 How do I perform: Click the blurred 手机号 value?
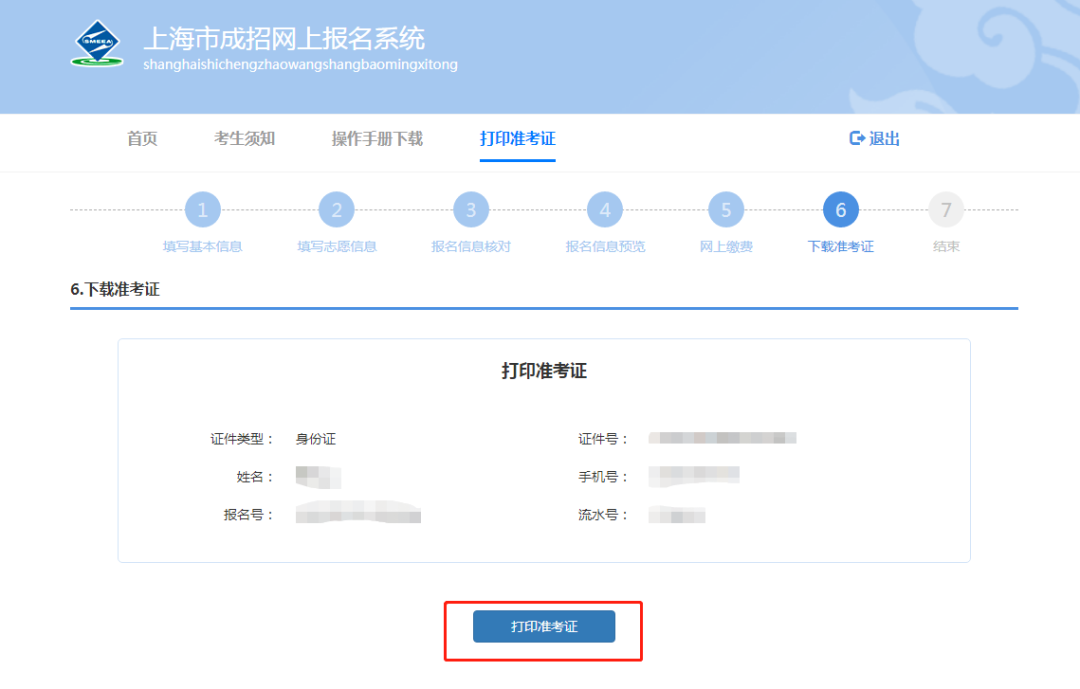[693, 476]
